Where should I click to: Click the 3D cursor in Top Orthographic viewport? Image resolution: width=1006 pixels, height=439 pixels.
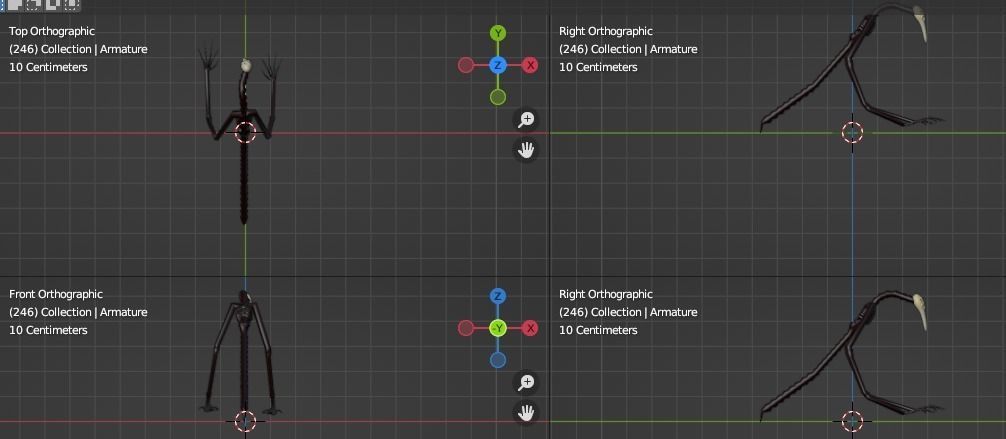[245, 133]
